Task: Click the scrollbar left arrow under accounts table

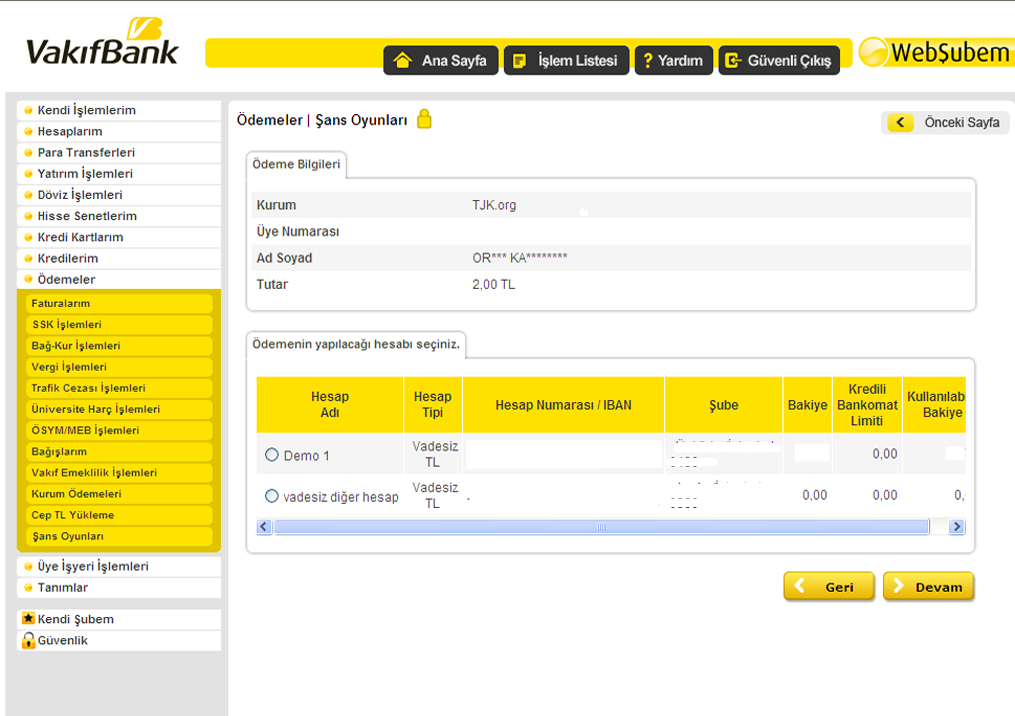Action: click(x=264, y=527)
